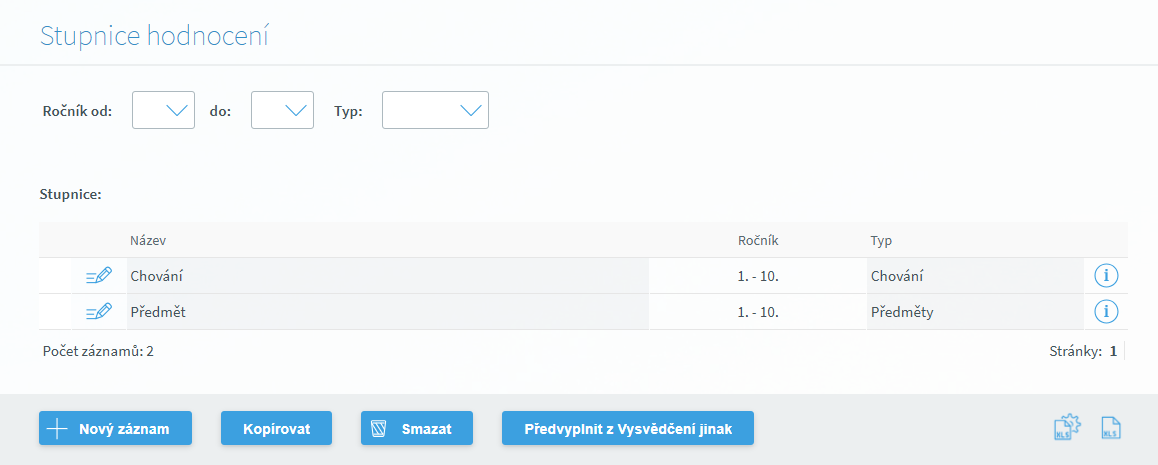Click the XLS export settings gear icon
Image resolution: width=1158 pixels, height=465 pixels.
[x=1067, y=428]
